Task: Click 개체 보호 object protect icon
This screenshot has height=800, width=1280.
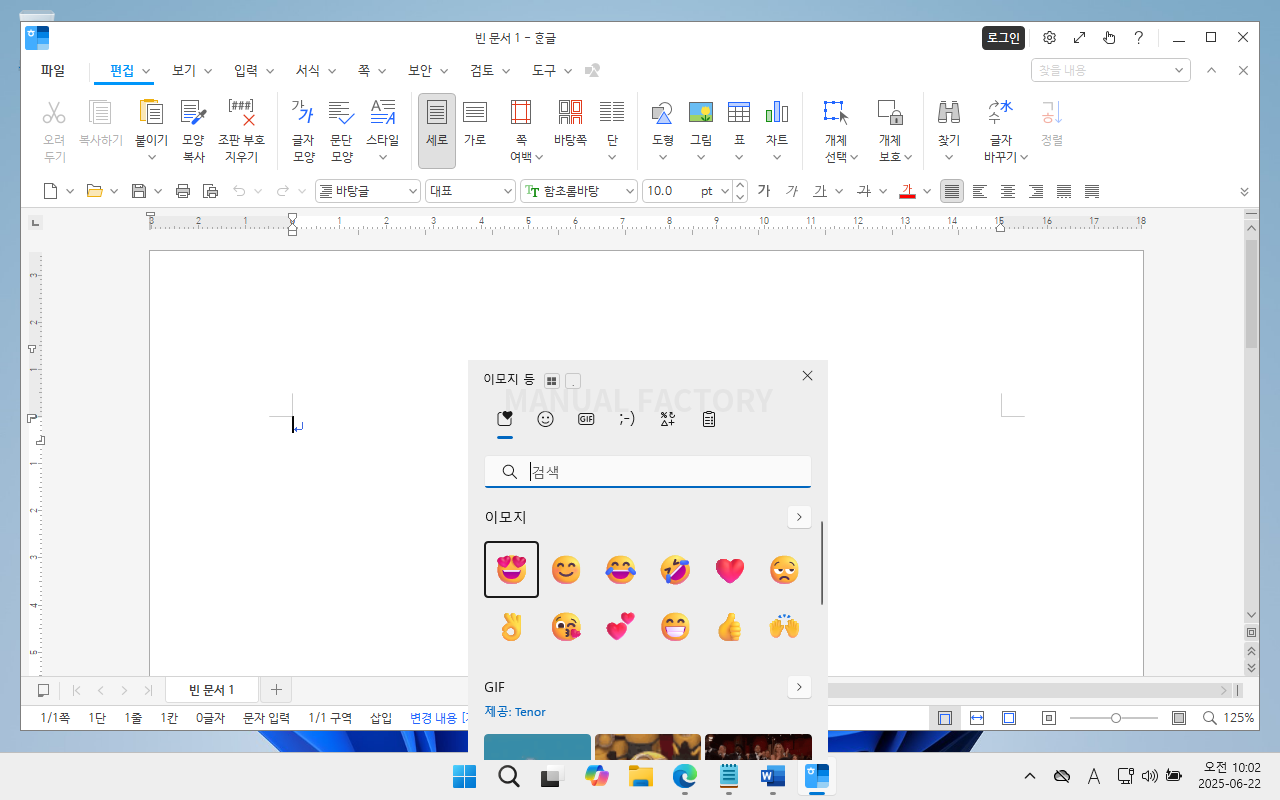Action: tap(890, 112)
